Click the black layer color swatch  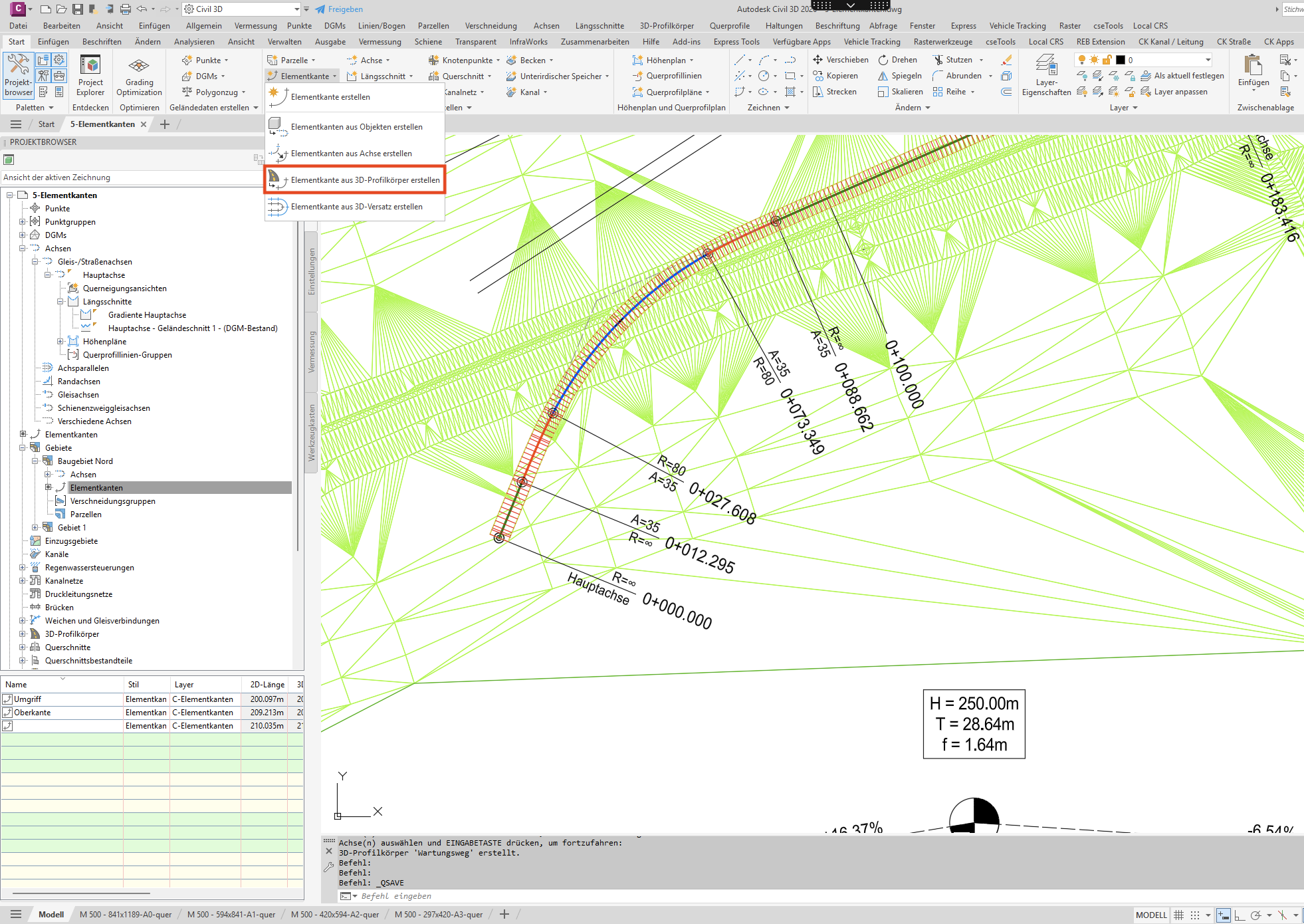click(1121, 60)
